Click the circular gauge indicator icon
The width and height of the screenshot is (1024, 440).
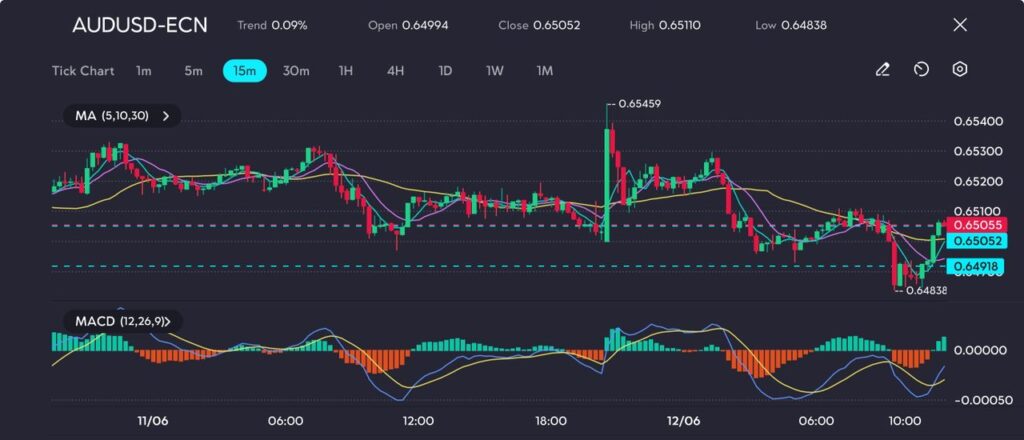[921, 70]
